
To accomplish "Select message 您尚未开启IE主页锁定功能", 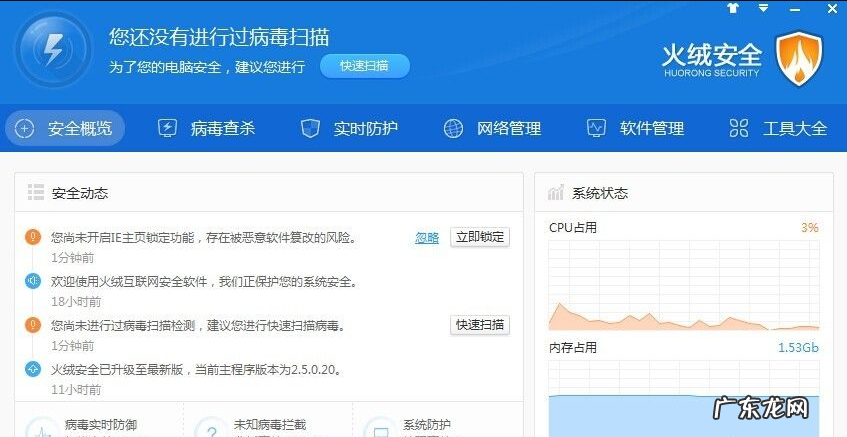I will 204,237.
